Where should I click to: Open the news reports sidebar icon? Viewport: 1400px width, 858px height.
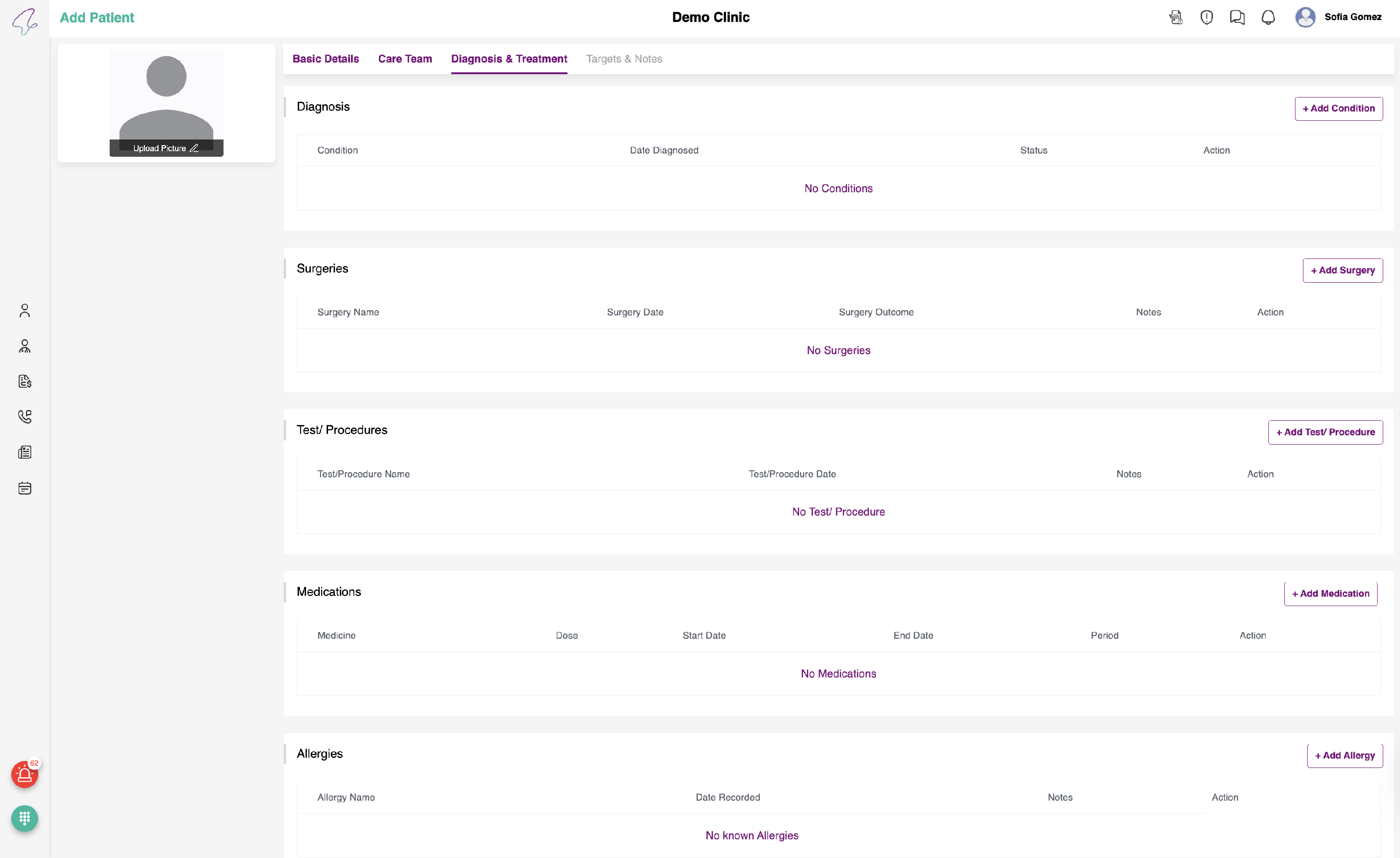[x=24, y=452]
